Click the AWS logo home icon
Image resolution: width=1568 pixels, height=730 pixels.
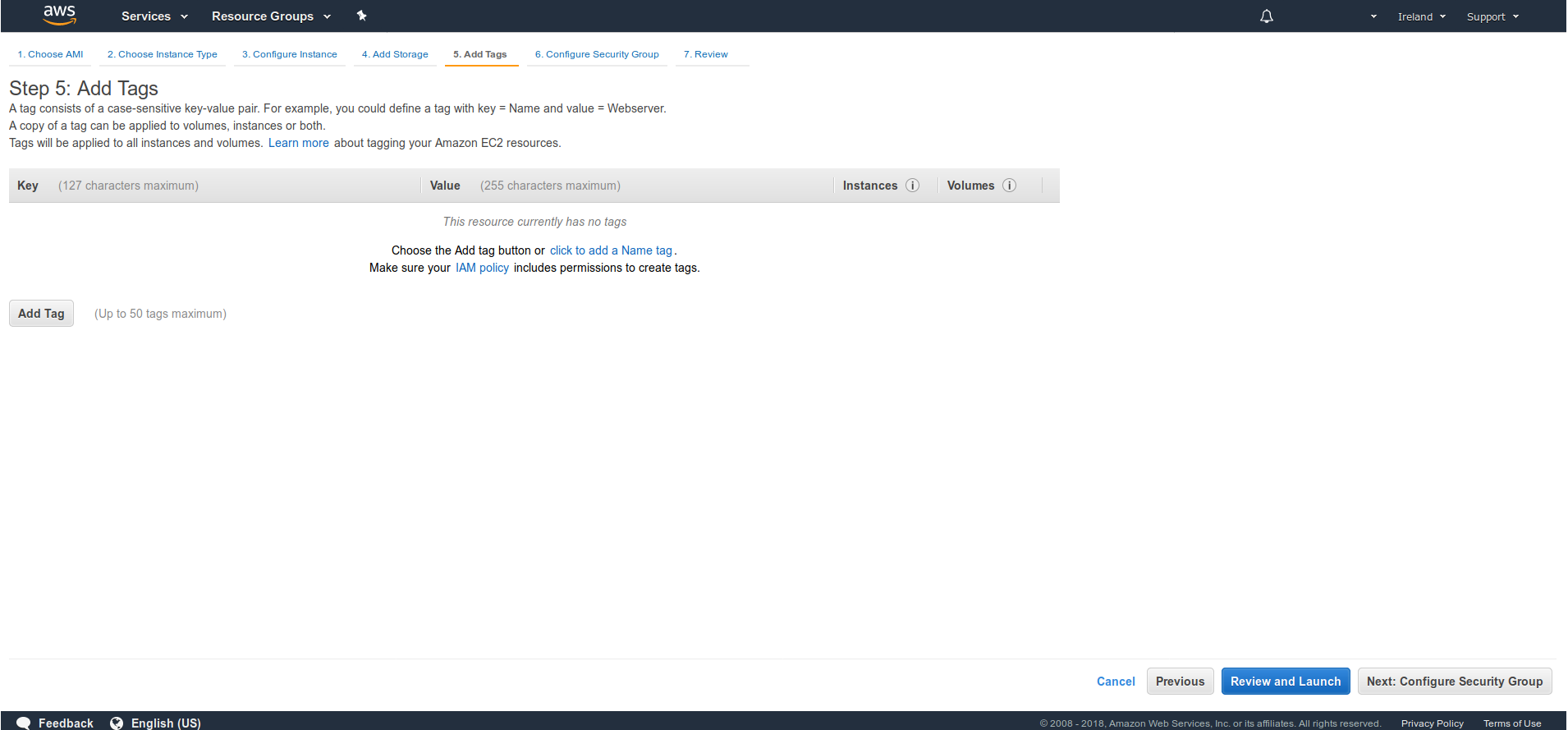pos(59,15)
